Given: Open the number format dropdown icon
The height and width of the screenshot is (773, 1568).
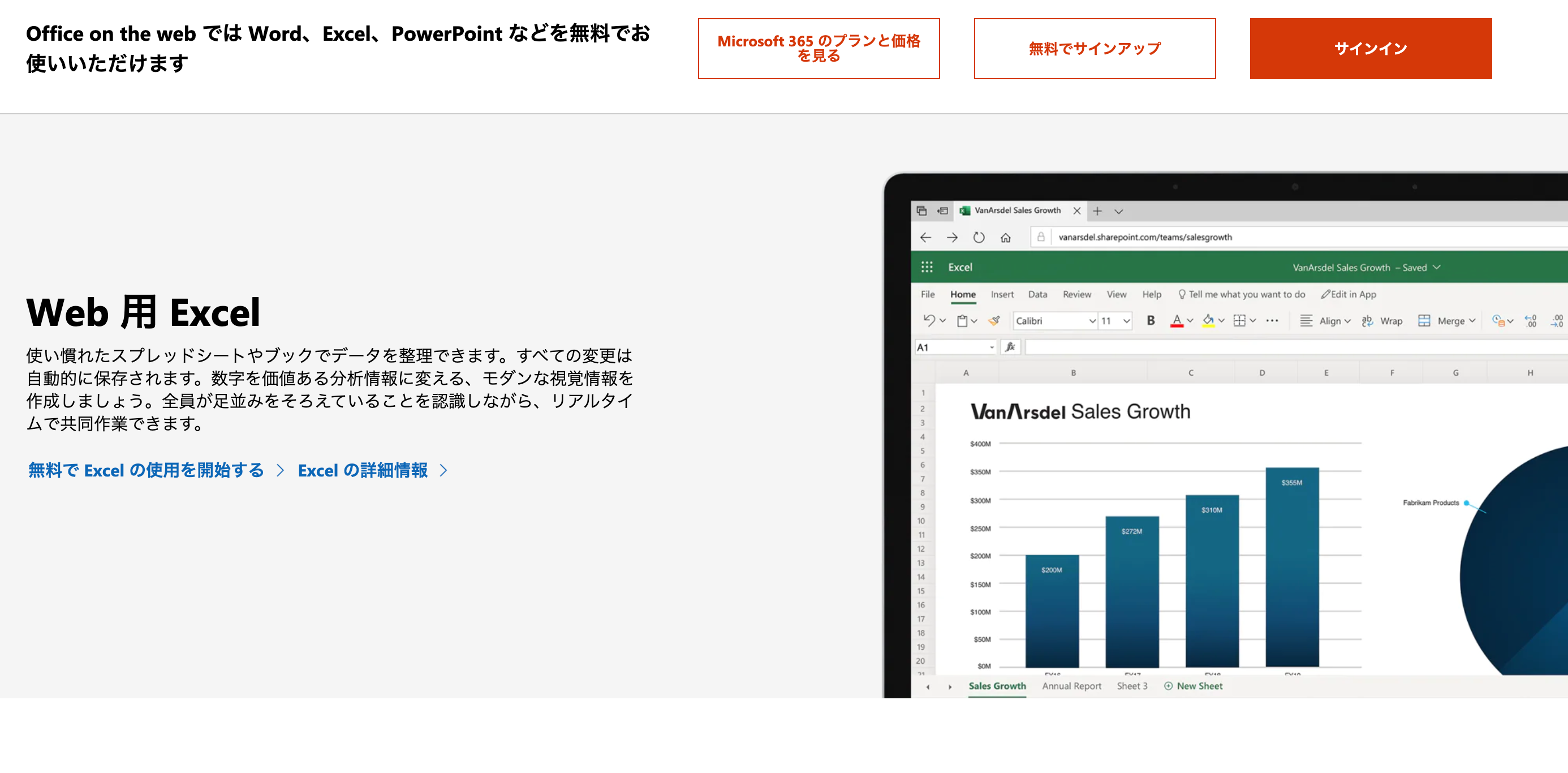Looking at the screenshot, I should click(x=1502, y=320).
